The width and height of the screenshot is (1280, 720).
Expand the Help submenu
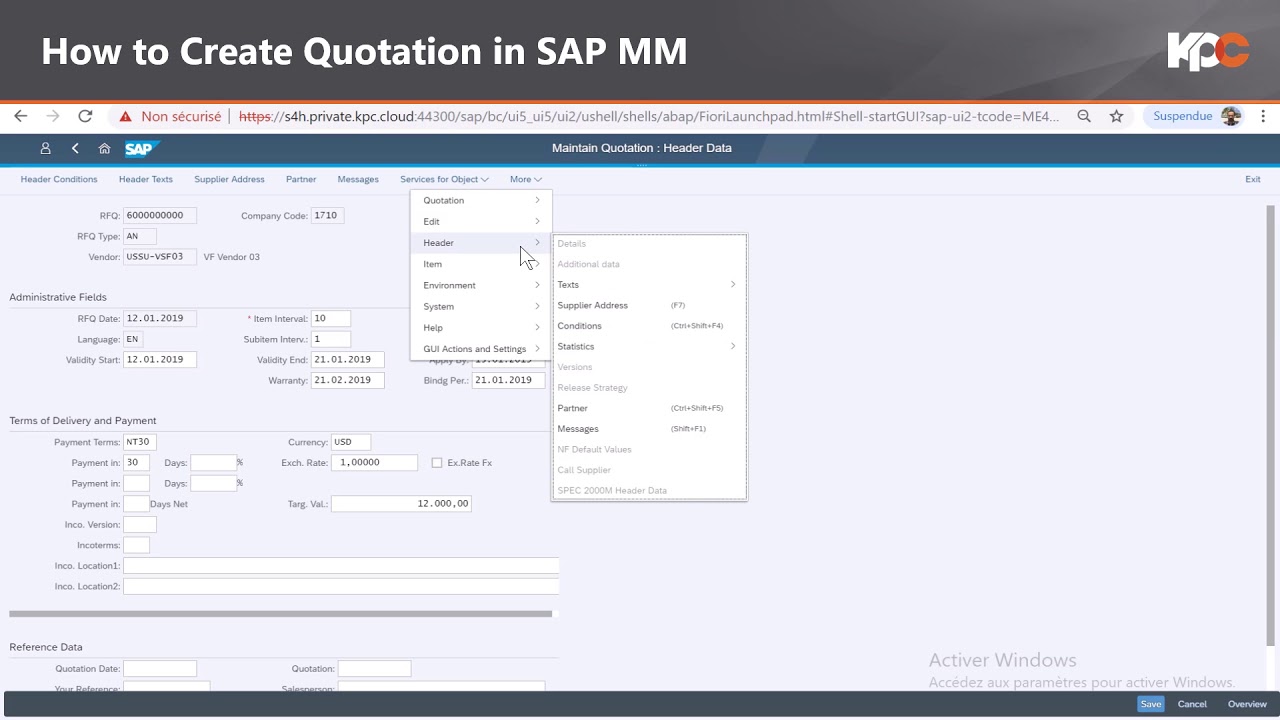point(481,328)
